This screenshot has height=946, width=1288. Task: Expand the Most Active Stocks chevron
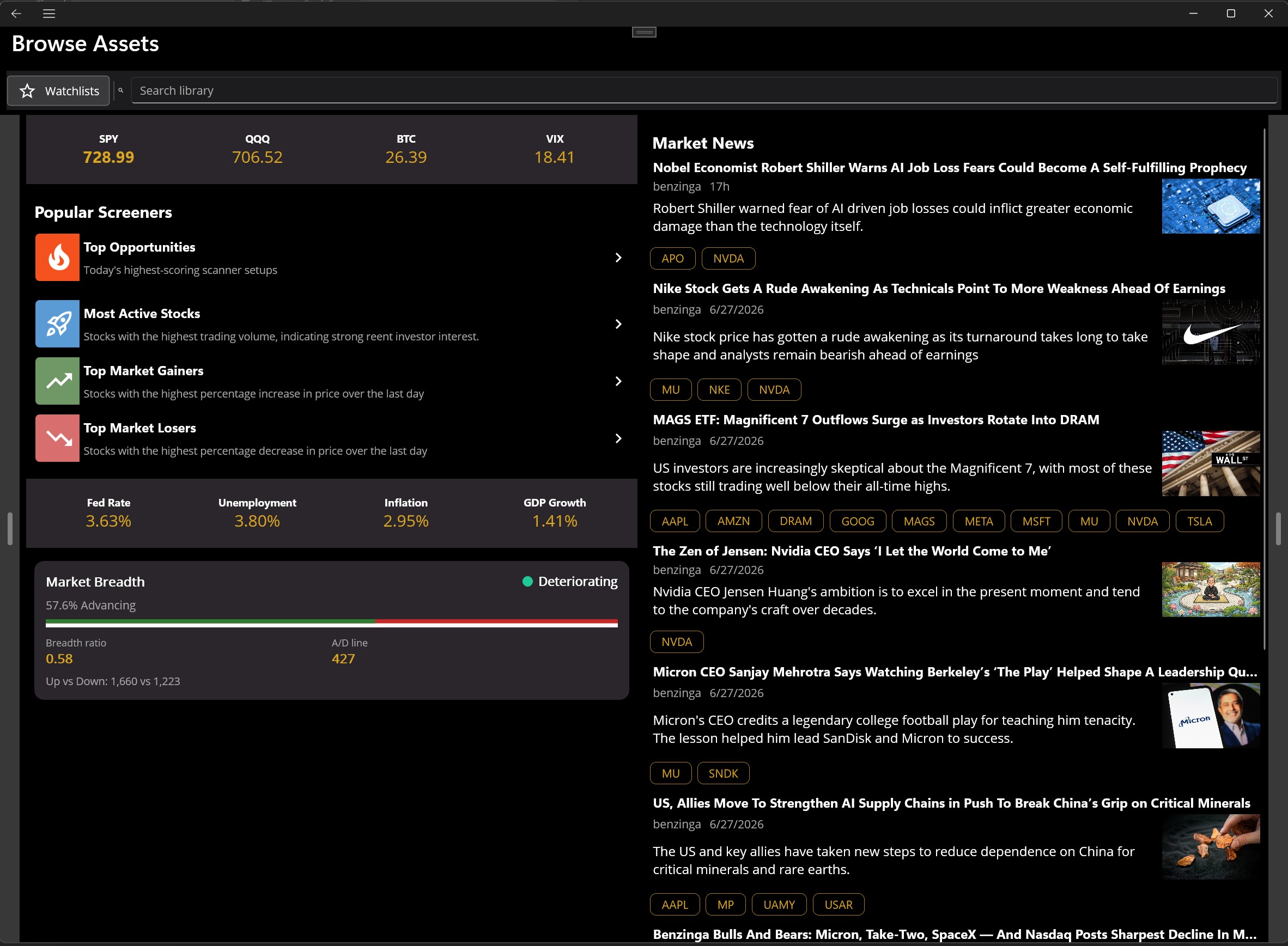618,324
